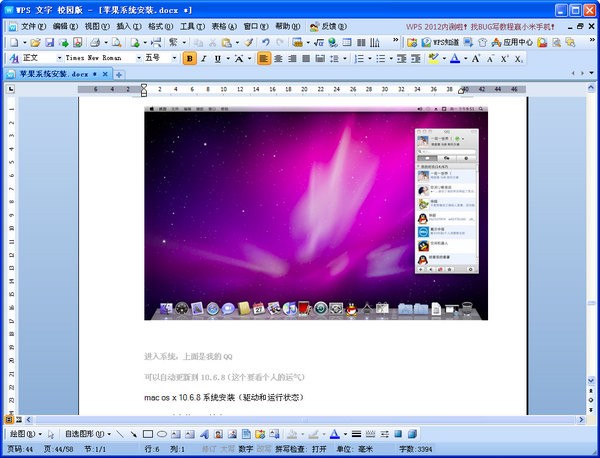Apply font color A in the drawing toolbar
600x458 pixels.
[334, 434]
